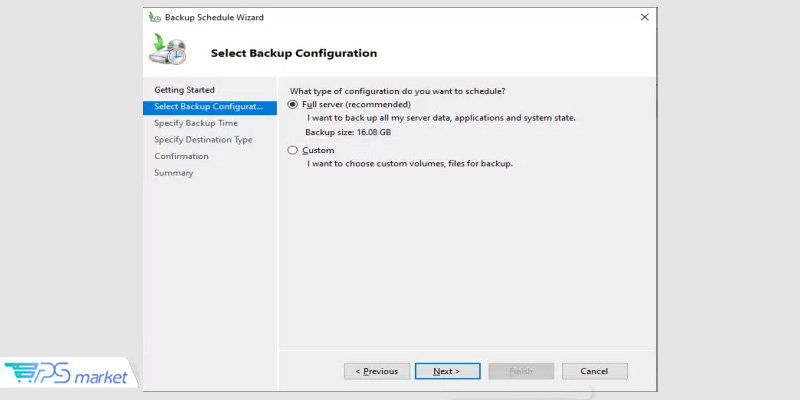
Task: Go back with the Previous button
Action: 376,371
